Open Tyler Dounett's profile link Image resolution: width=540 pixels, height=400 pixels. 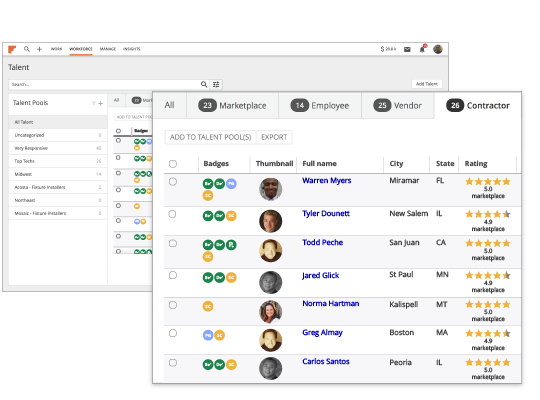326,214
